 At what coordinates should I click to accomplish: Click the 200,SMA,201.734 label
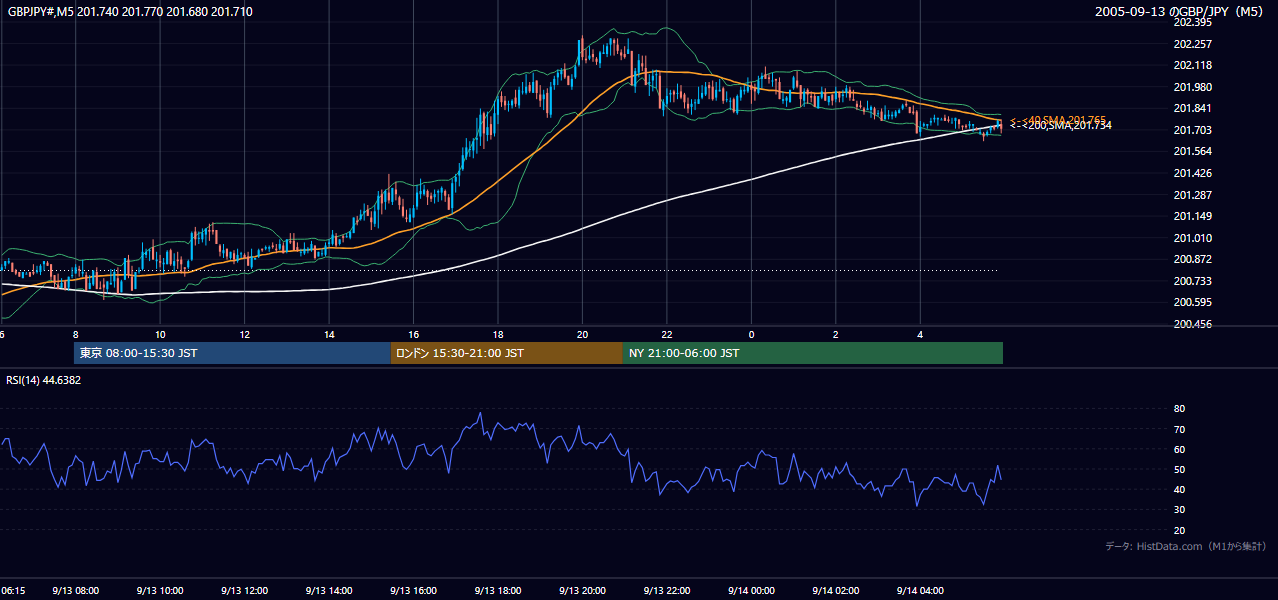pos(1060,125)
